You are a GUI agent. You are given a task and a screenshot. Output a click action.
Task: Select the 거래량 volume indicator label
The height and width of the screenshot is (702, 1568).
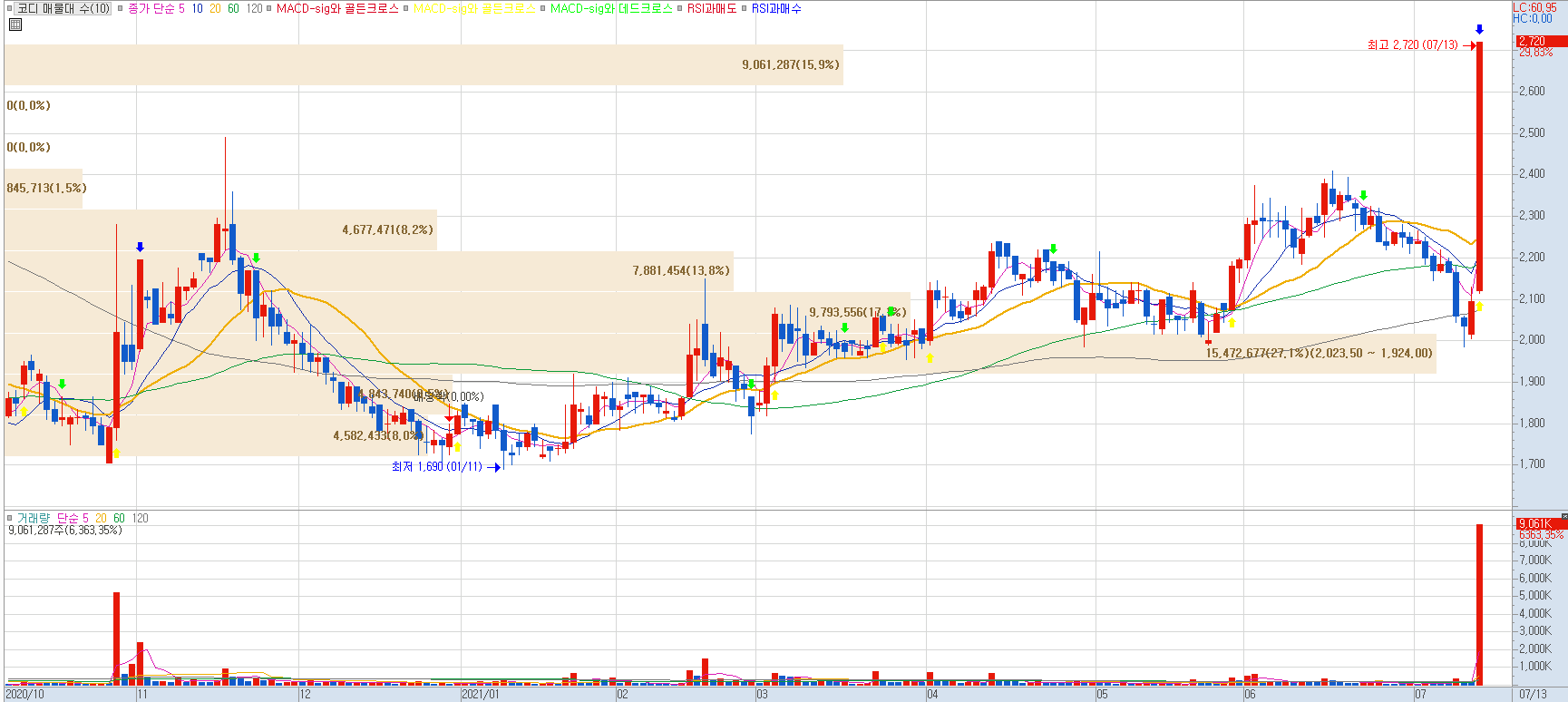click(34, 519)
